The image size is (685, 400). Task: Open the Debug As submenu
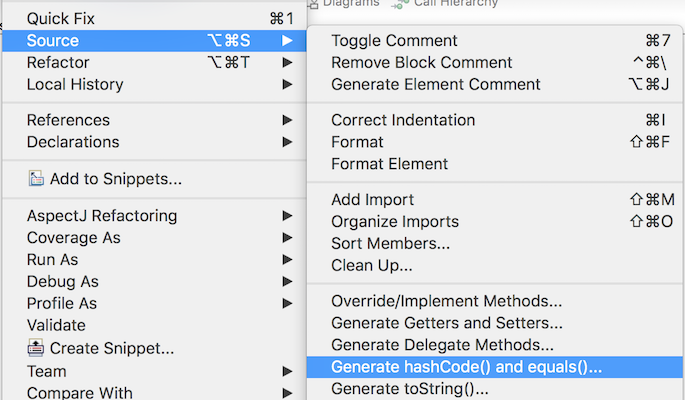coord(62,282)
